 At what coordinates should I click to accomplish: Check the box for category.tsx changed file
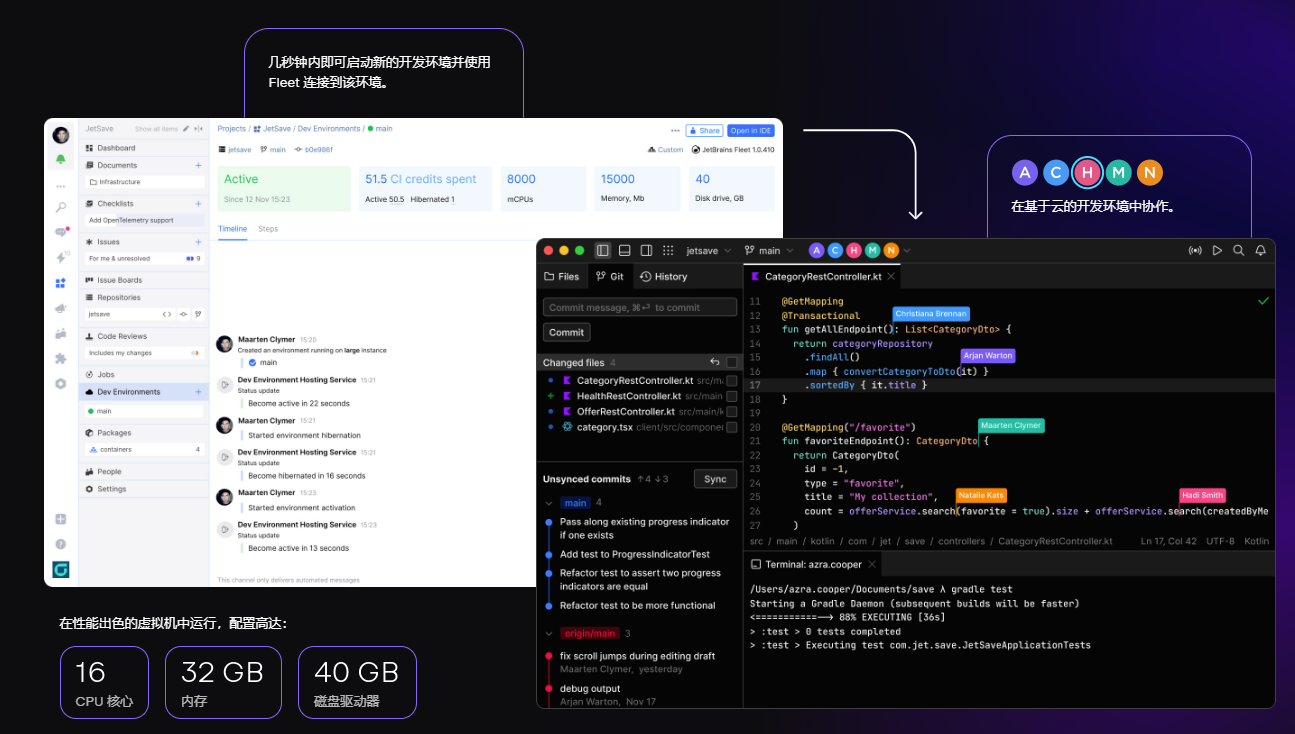click(732, 427)
